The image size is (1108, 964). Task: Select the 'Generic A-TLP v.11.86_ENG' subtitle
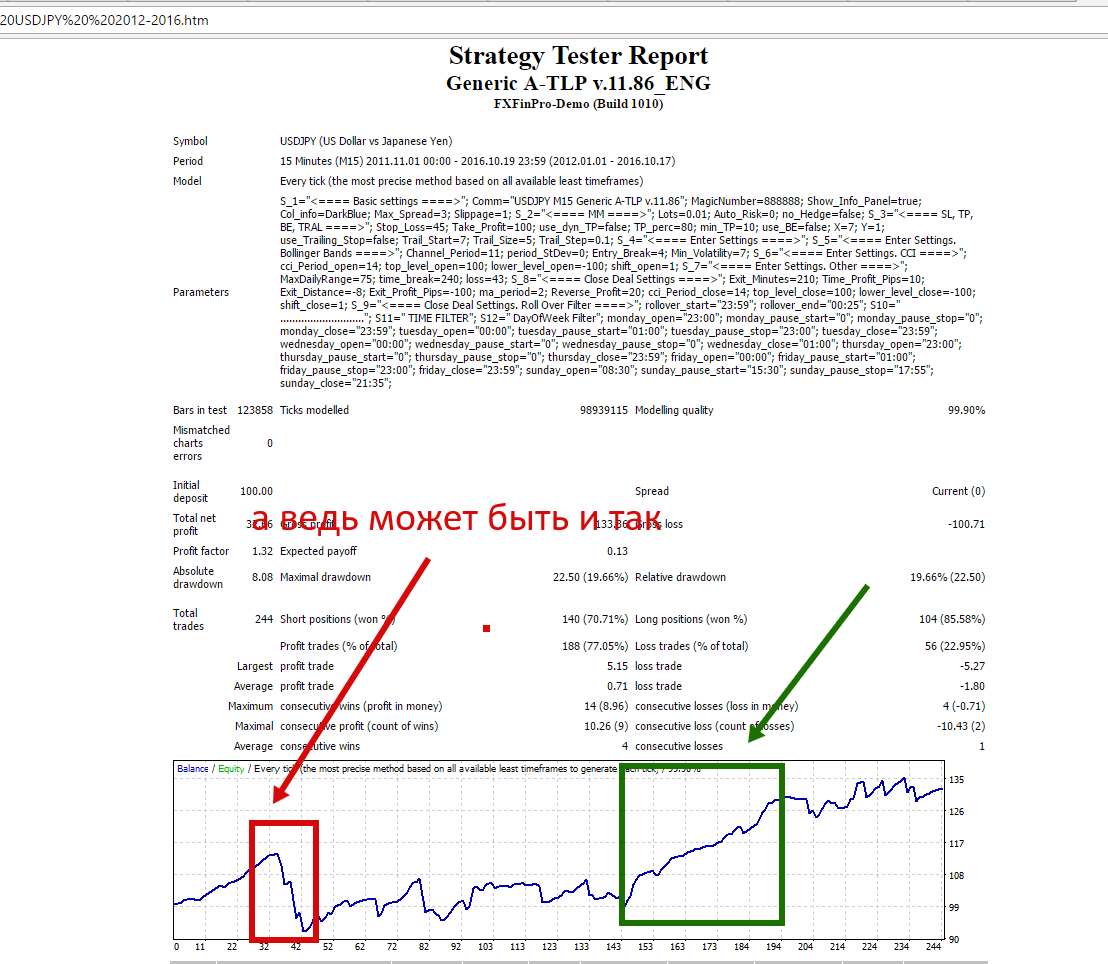[578, 83]
